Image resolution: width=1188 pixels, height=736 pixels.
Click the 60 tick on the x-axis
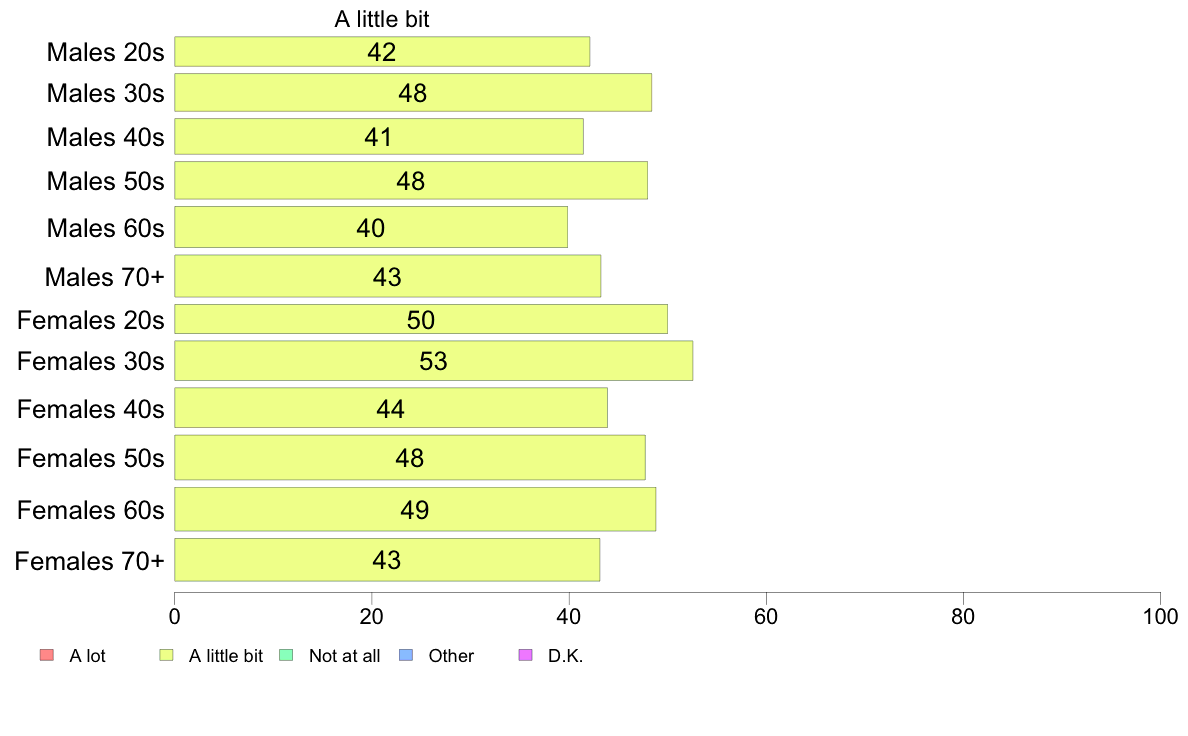(x=766, y=616)
